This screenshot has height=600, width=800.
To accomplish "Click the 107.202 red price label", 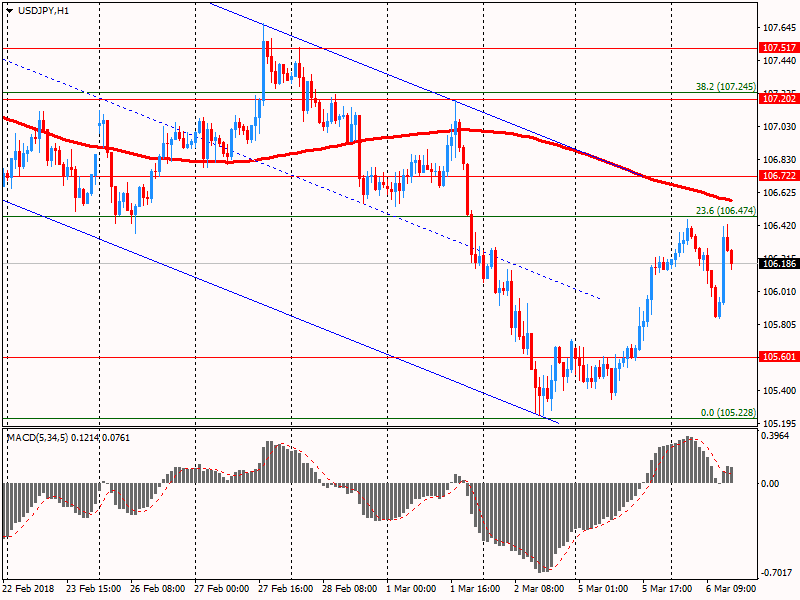I will 779,98.
